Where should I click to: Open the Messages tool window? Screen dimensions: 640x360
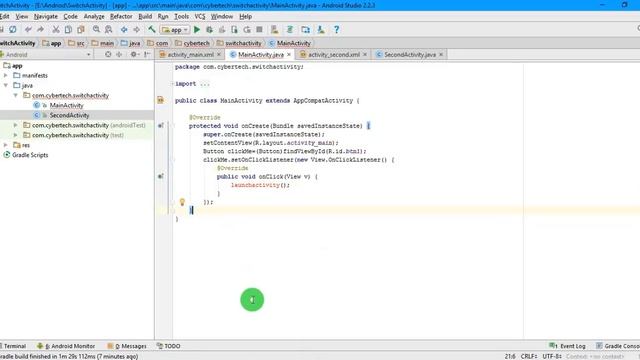point(127,346)
